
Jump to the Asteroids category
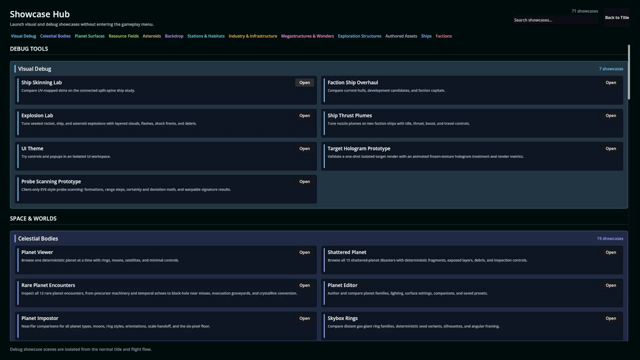coord(151,36)
